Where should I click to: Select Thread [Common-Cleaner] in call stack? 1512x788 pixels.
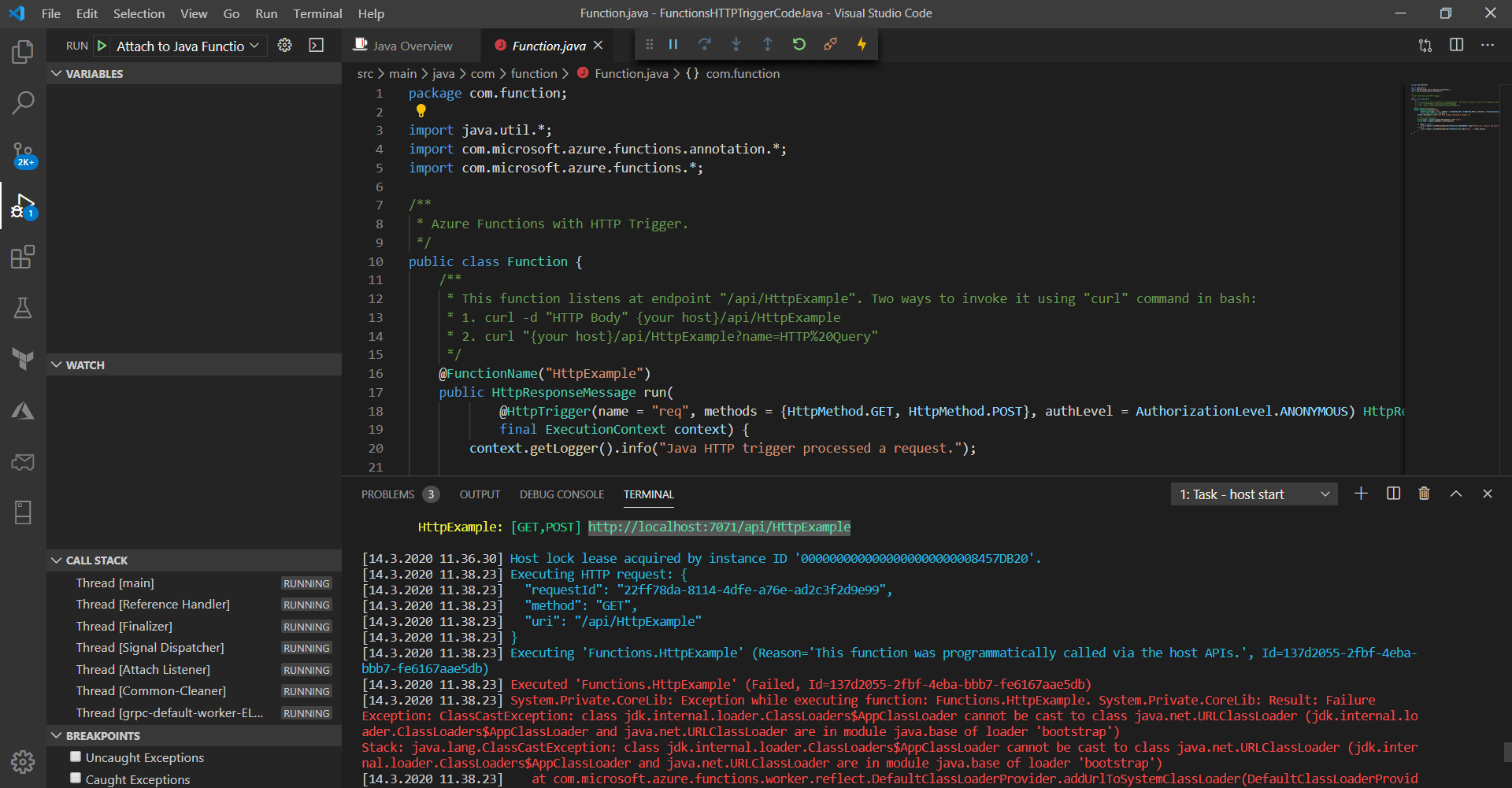pyautogui.click(x=194, y=690)
